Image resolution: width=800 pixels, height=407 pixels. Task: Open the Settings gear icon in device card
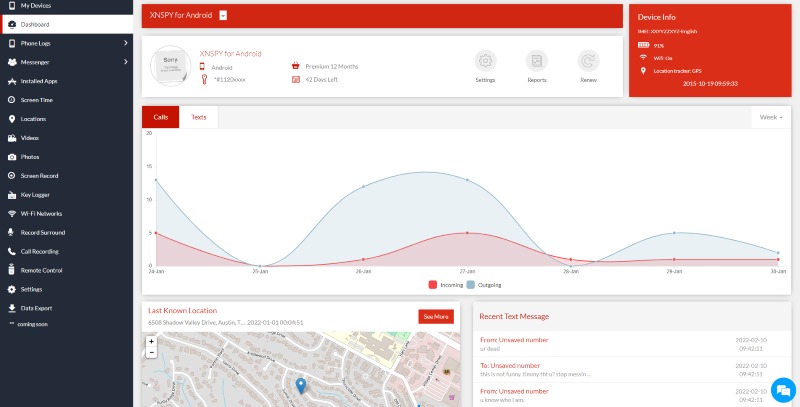(x=485, y=60)
